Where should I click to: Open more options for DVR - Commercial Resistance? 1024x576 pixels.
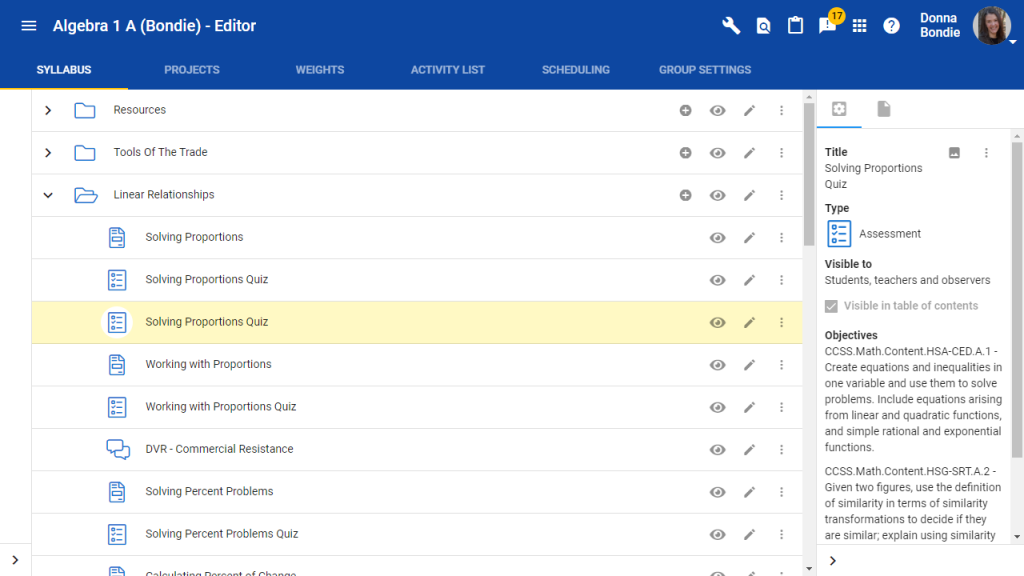point(781,450)
